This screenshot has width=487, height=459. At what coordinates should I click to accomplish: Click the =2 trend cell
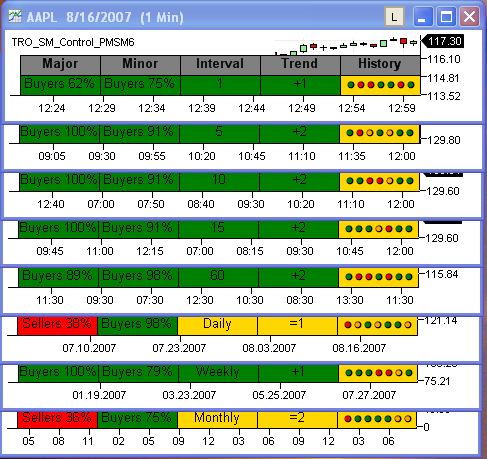(x=297, y=419)
